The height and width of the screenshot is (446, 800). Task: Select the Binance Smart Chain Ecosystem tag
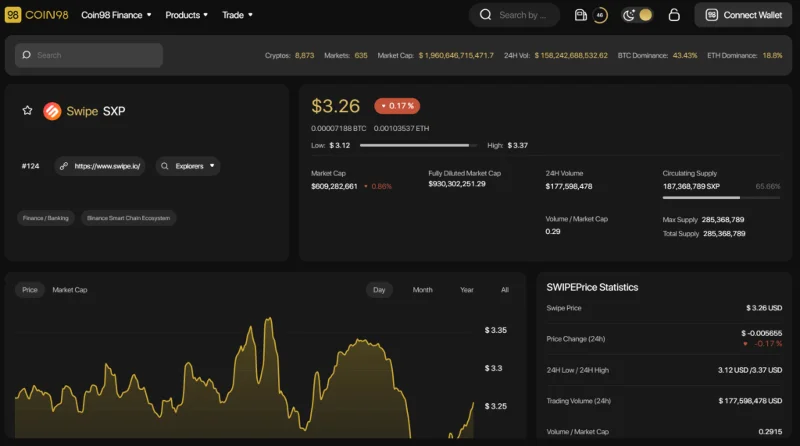click(129, 218)
